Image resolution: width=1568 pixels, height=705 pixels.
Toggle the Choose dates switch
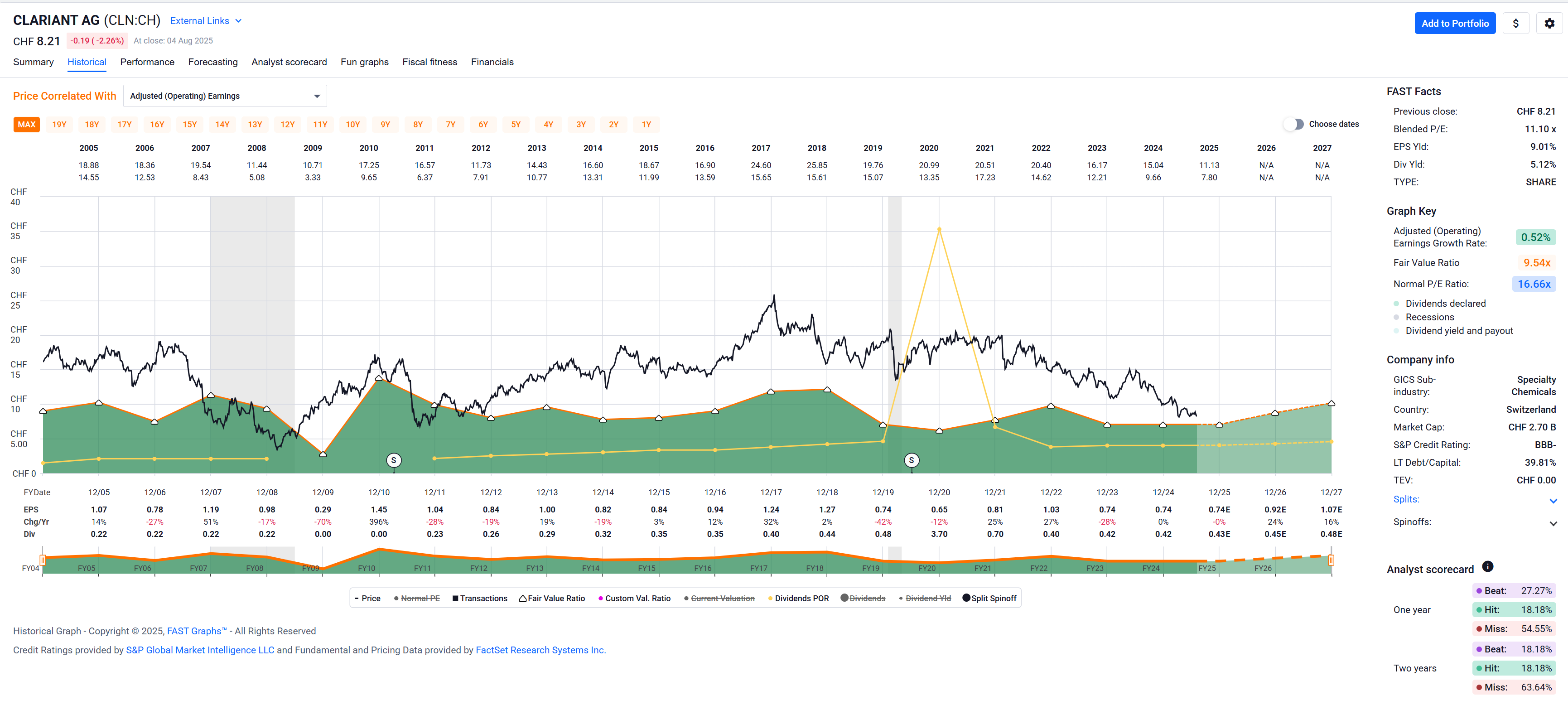pyautogui.click(x=1294, y=124)
